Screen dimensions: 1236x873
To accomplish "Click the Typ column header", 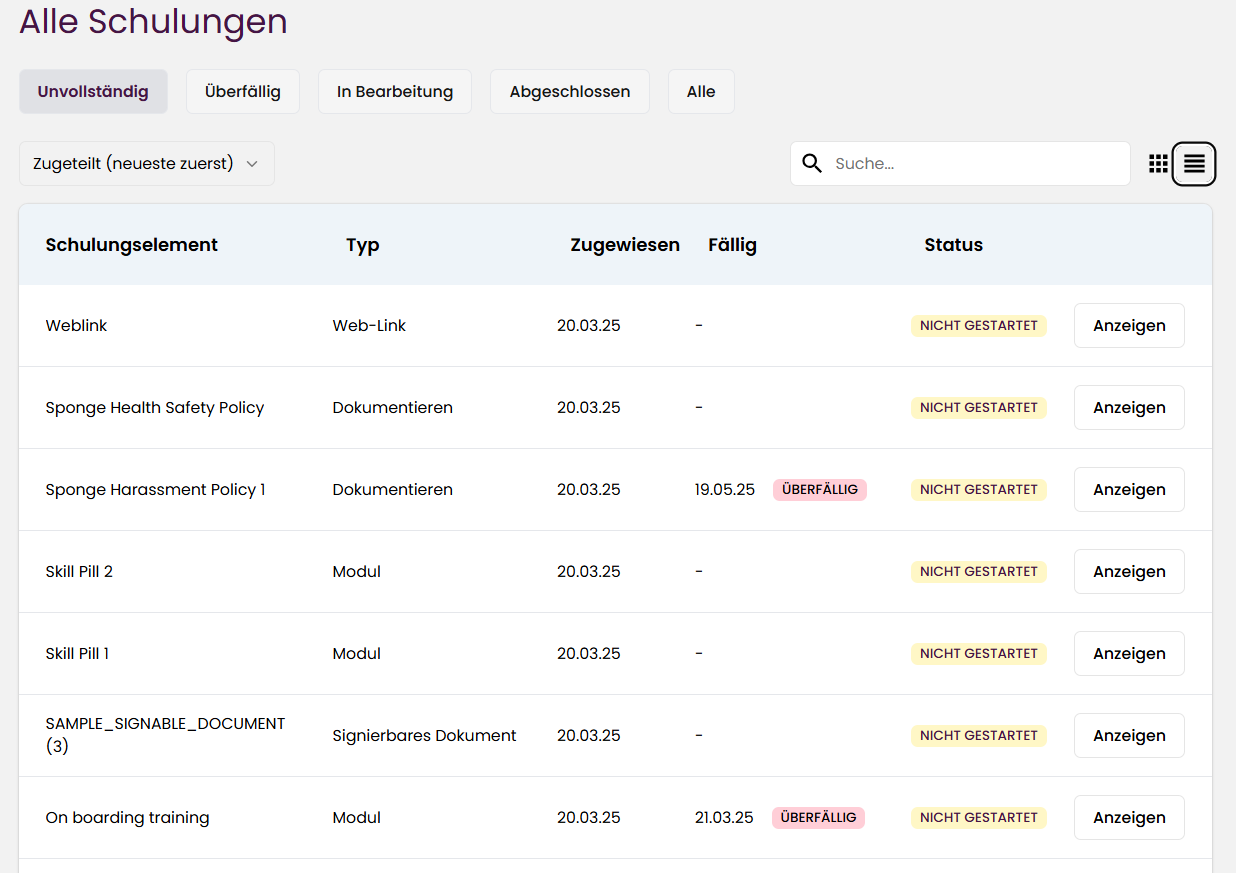I will click(x=363, y=245).
